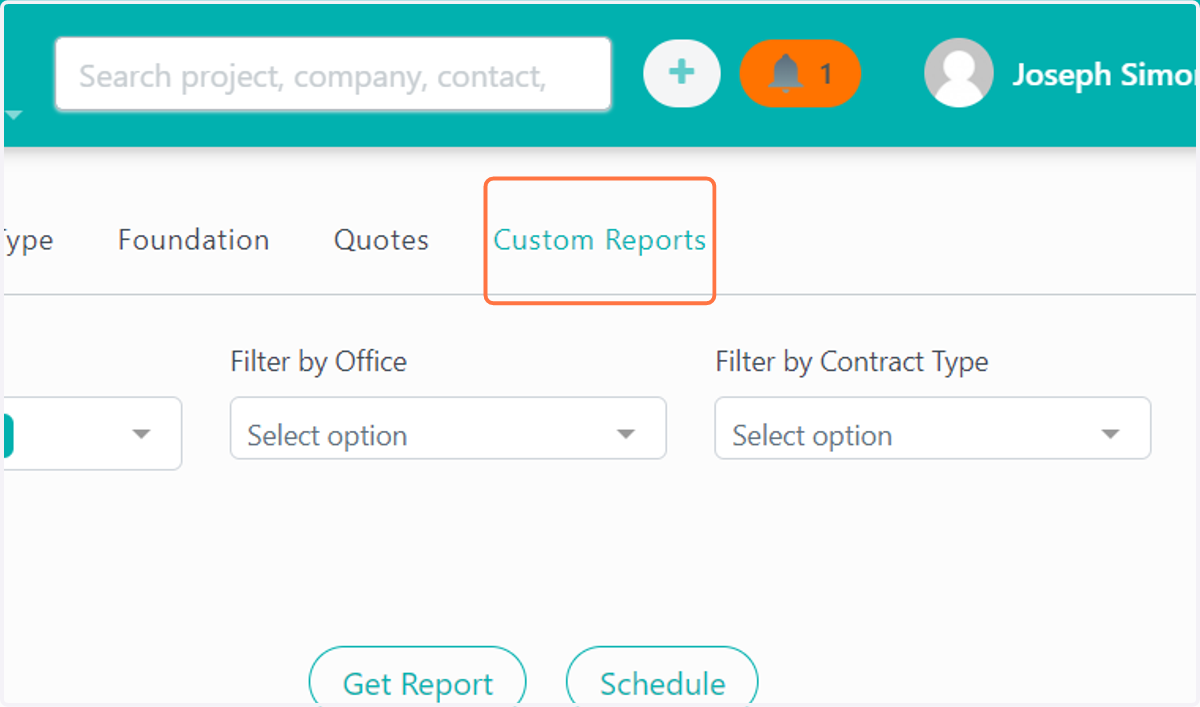Switch to the Quotes tab
The width and height of the screenshot is (1200, 707).
[x=381, y=240]
